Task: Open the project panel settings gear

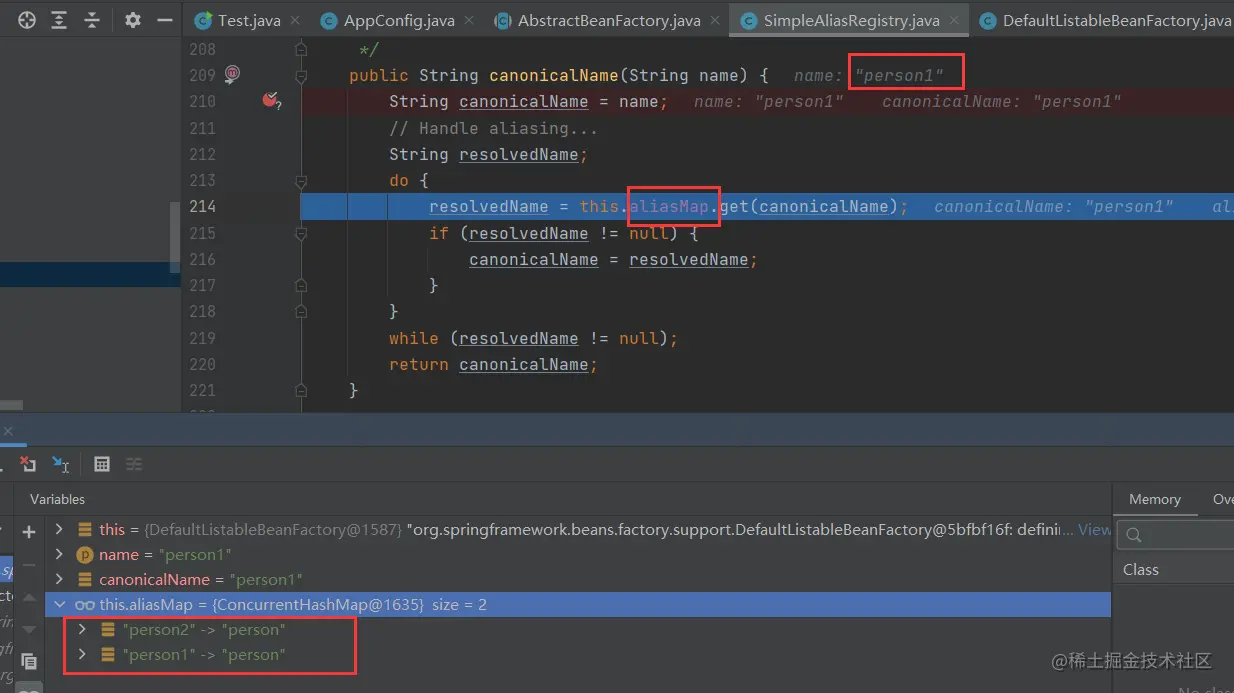Action: click(133, 20)
